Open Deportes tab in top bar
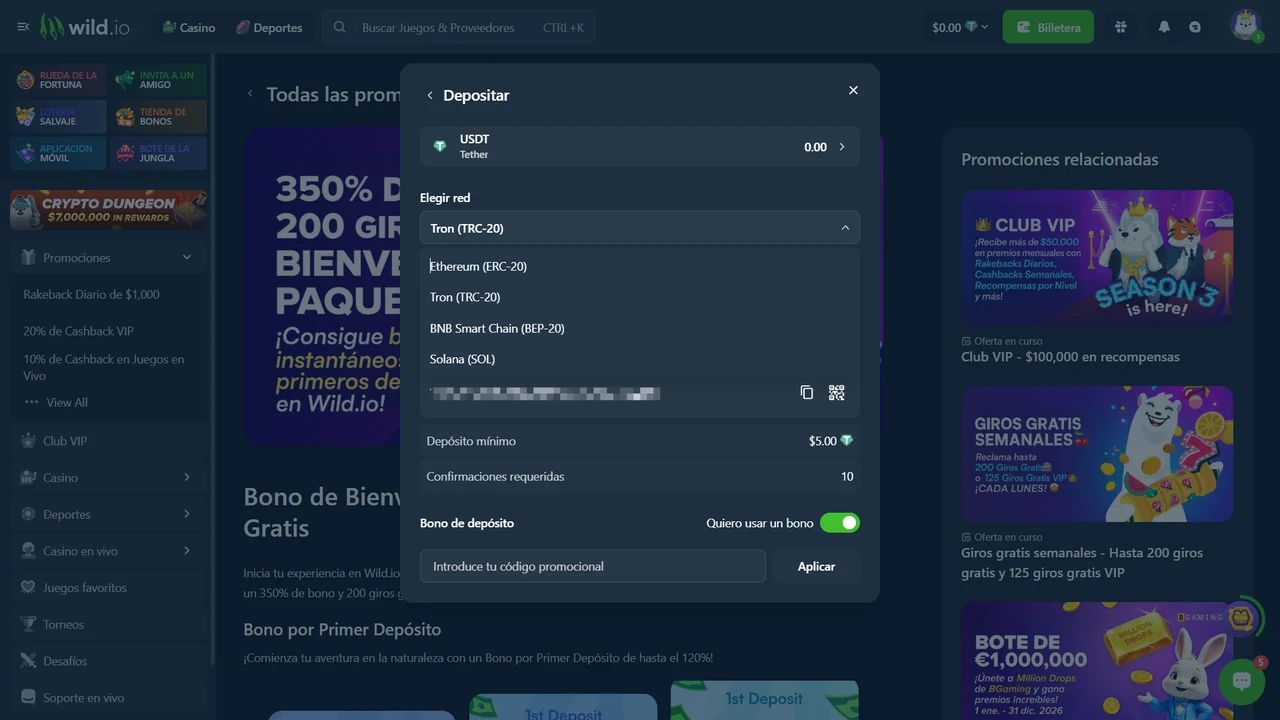 coord(269,27)
